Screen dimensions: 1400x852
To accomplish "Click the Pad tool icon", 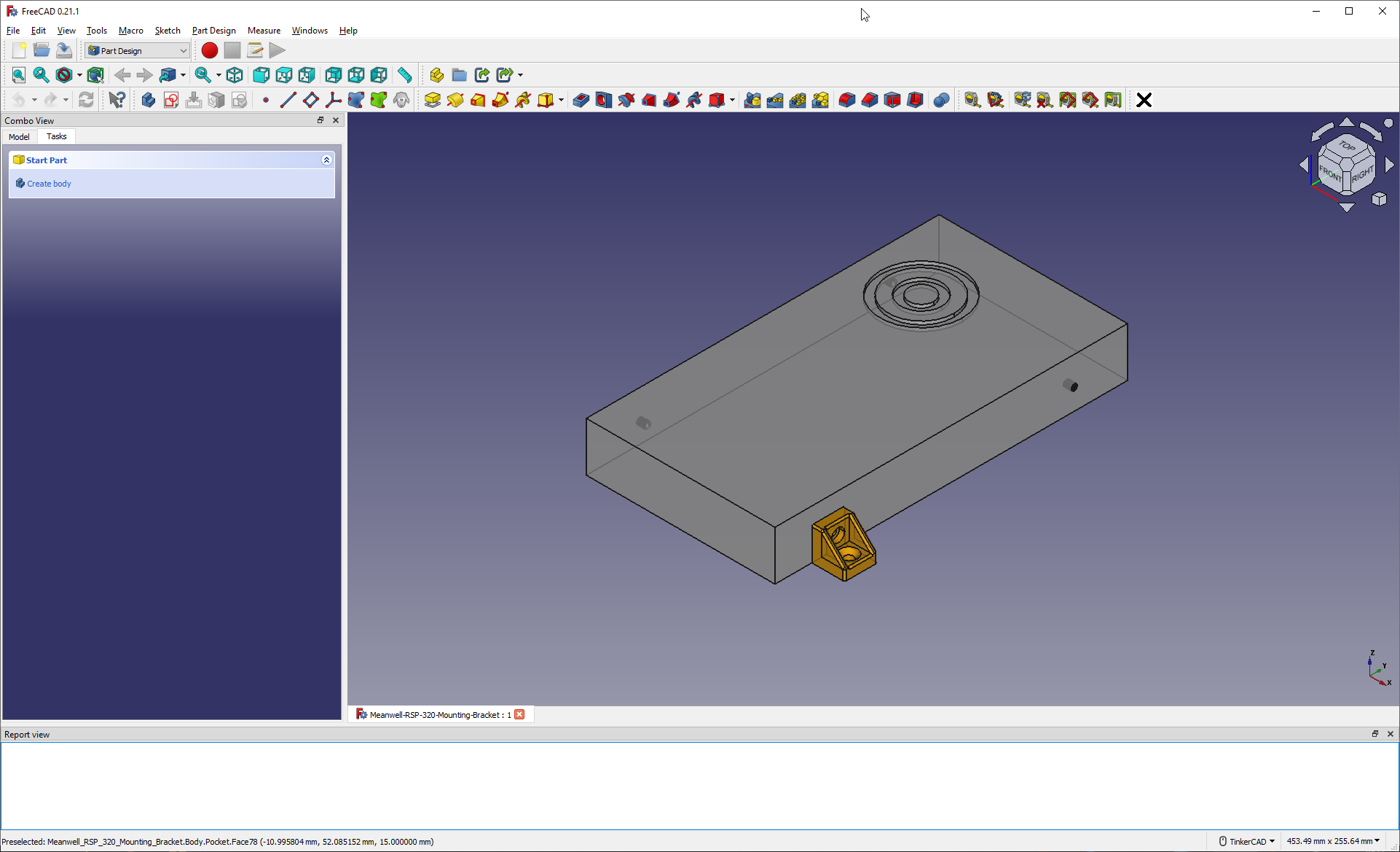I will [x=432, y=100].
